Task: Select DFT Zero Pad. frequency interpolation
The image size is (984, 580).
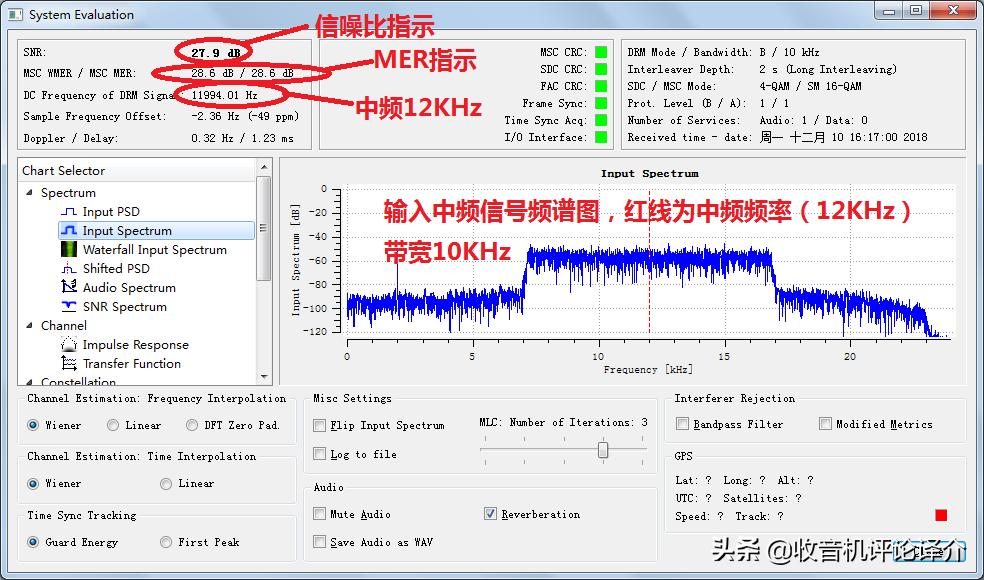Action: pos(192,424)
